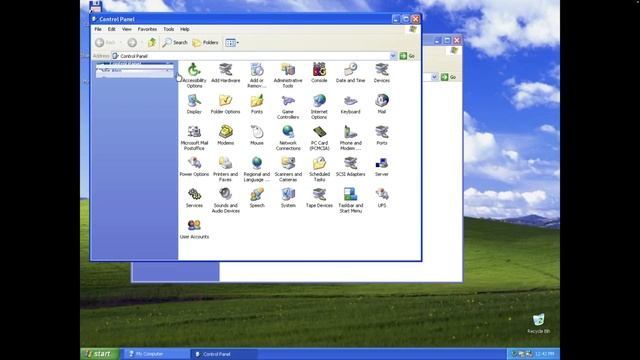
Task: Click Go in the background window
Action: pyautogui.click(x=449, y=77)
